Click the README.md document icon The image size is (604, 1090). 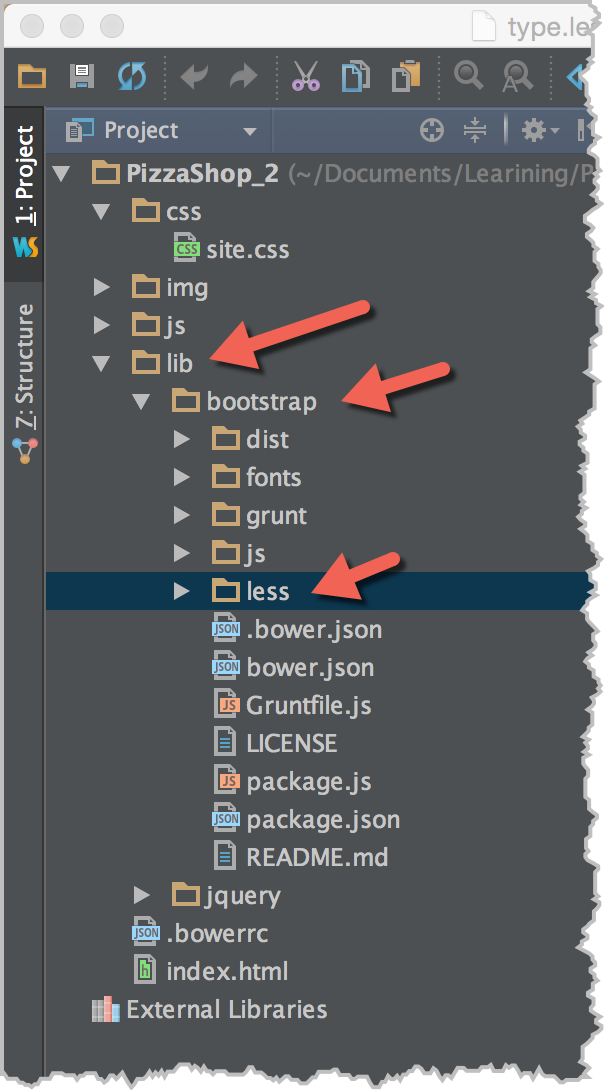click(224, 857)
